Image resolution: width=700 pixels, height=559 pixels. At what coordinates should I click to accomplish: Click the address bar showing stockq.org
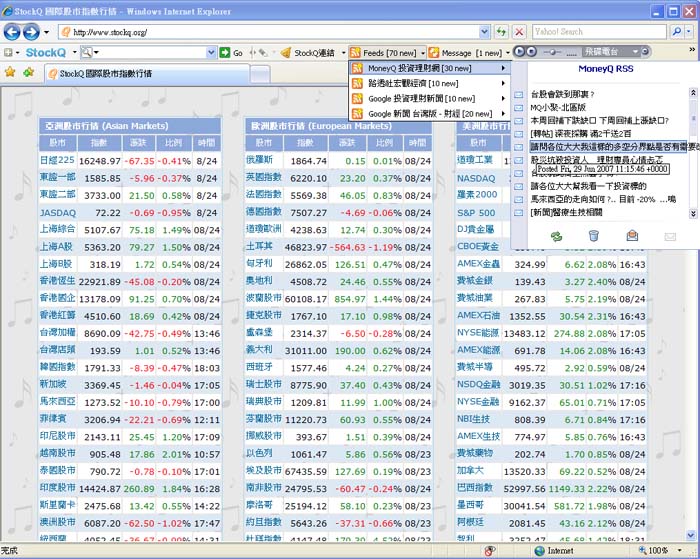pos(269,32)
